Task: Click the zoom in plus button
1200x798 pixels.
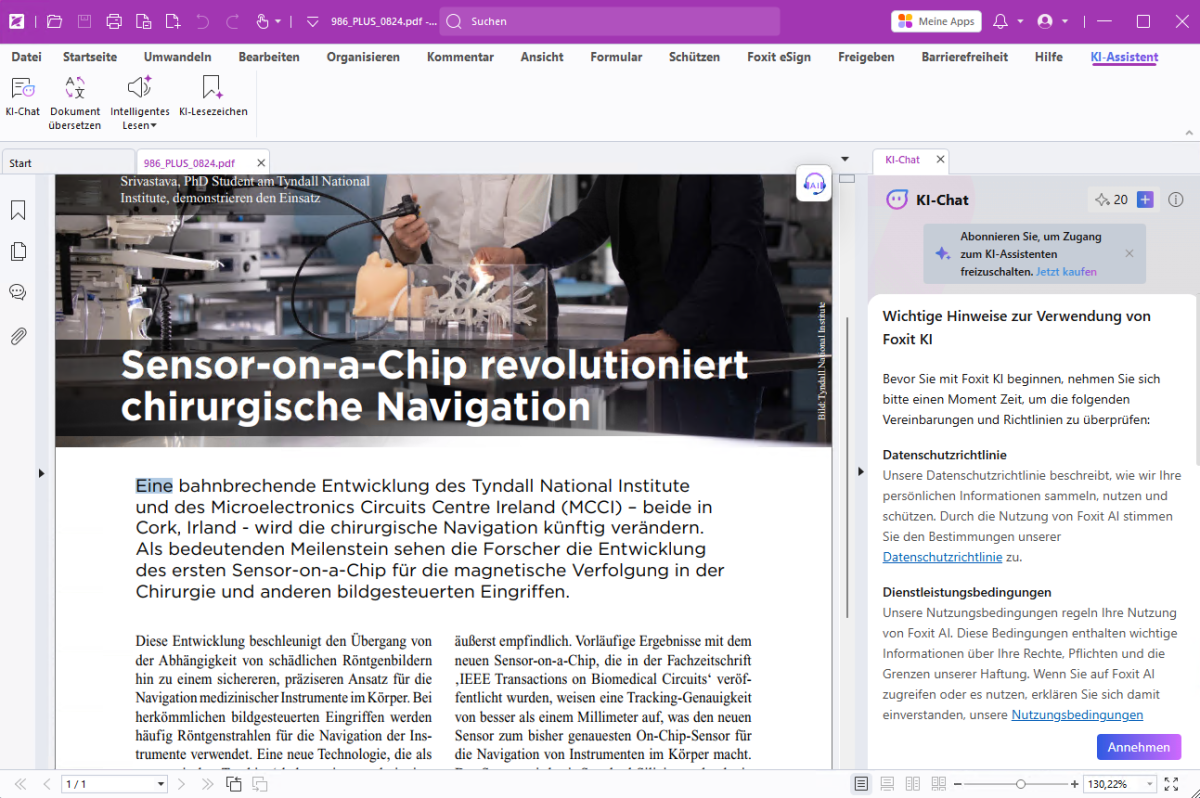Action: tap(1074, 784)
